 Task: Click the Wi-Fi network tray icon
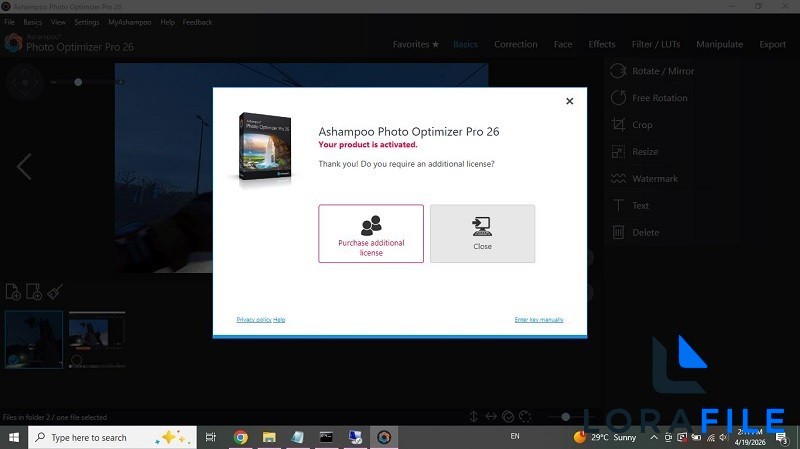click(x=710, y=437)
